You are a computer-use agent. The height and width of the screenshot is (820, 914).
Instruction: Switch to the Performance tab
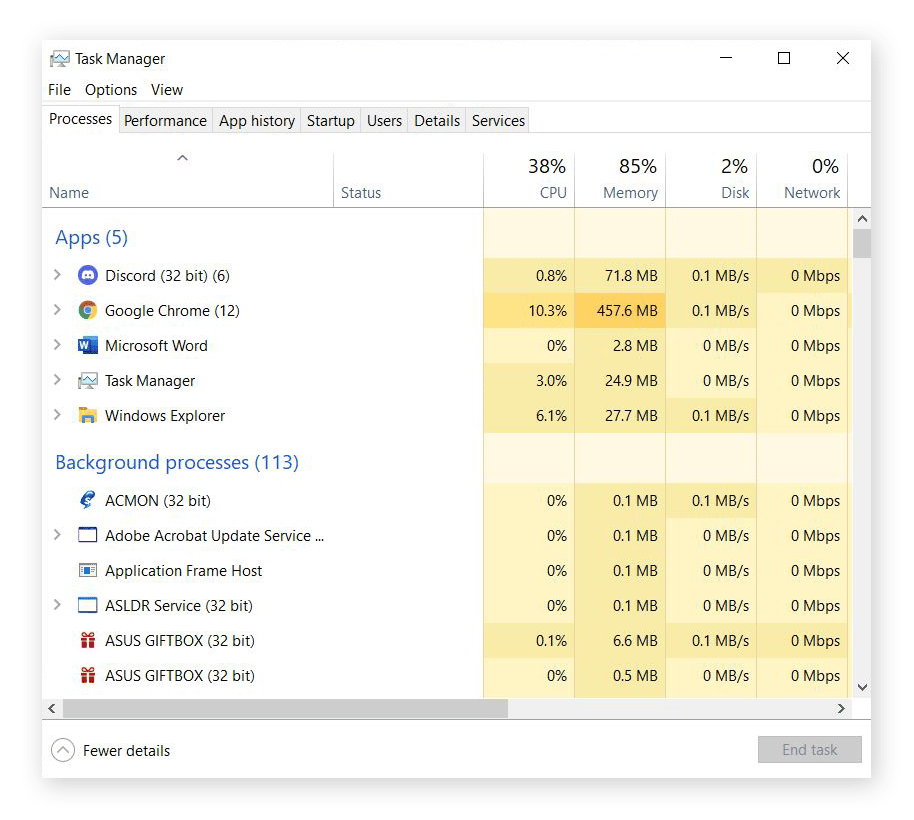[x=165, y=120]
